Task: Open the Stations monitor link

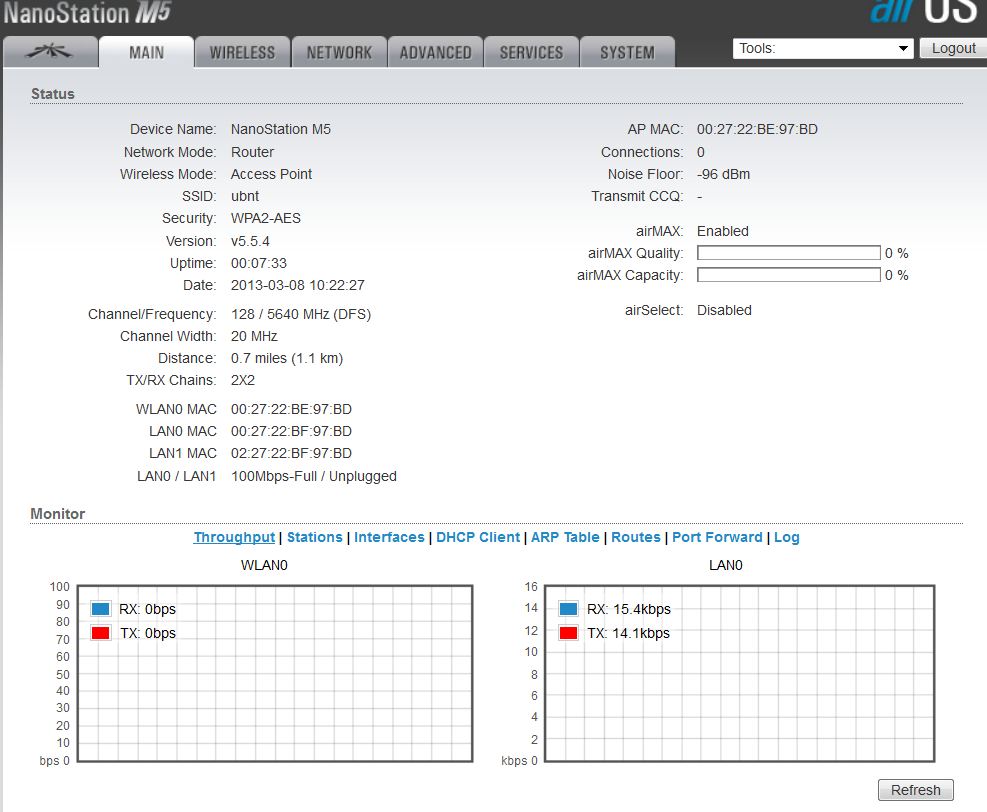Action: click(x=315, y=537)
